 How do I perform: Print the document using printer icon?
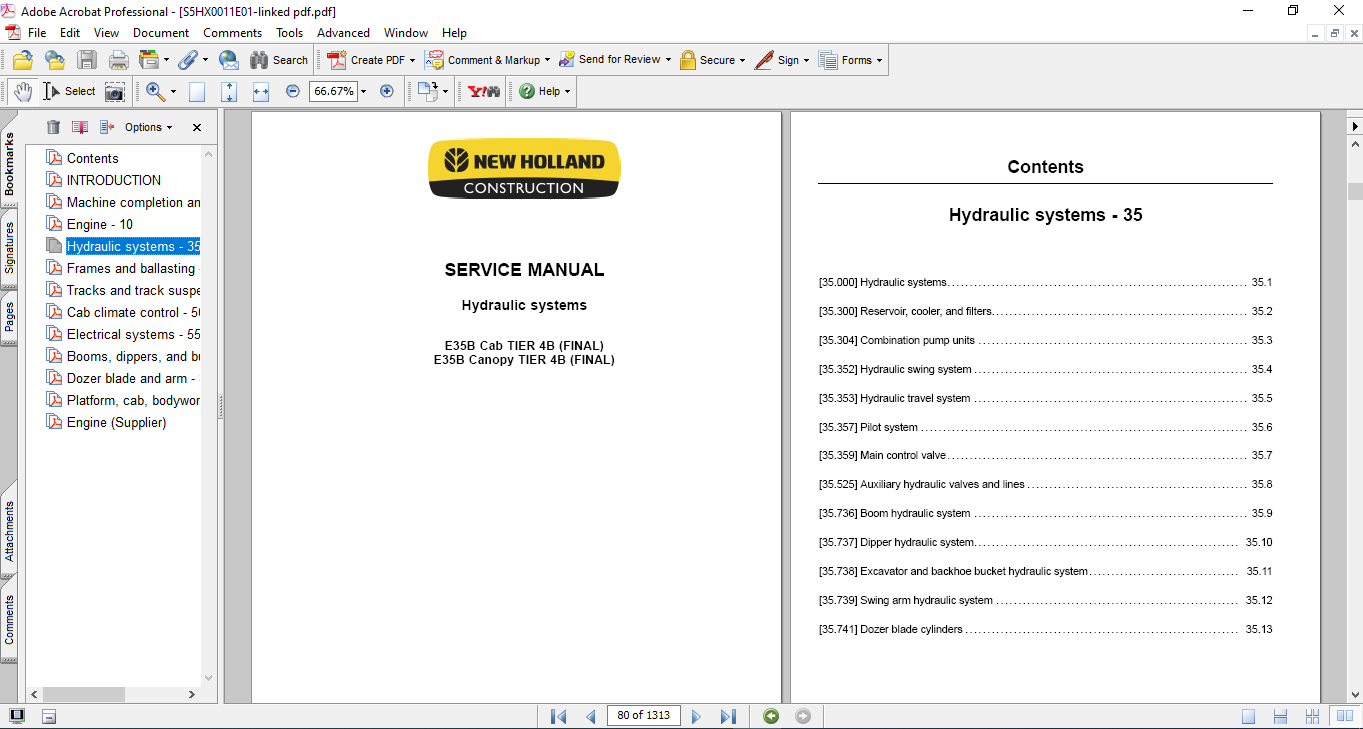[119, 60]
